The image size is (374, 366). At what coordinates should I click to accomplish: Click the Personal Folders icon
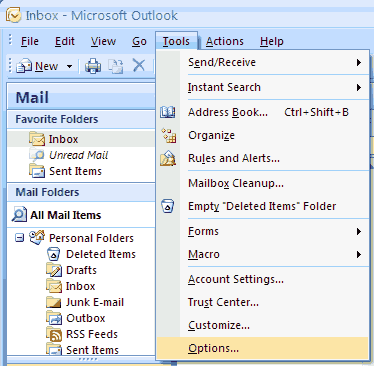[37, 237]
